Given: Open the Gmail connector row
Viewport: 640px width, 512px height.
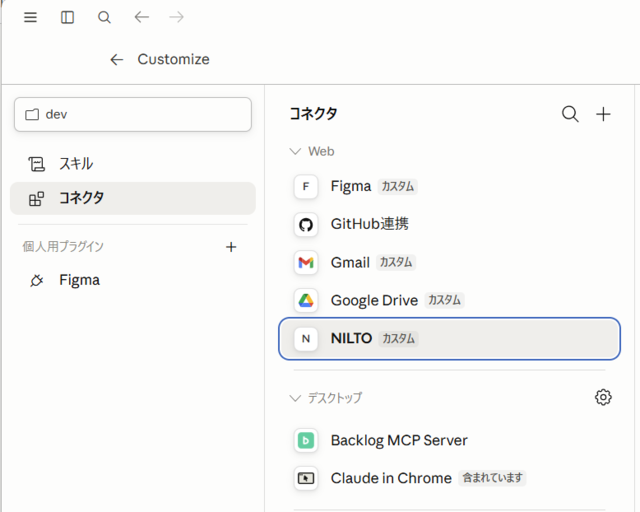Looking at the screenshot, I should [x=449, y=263].
